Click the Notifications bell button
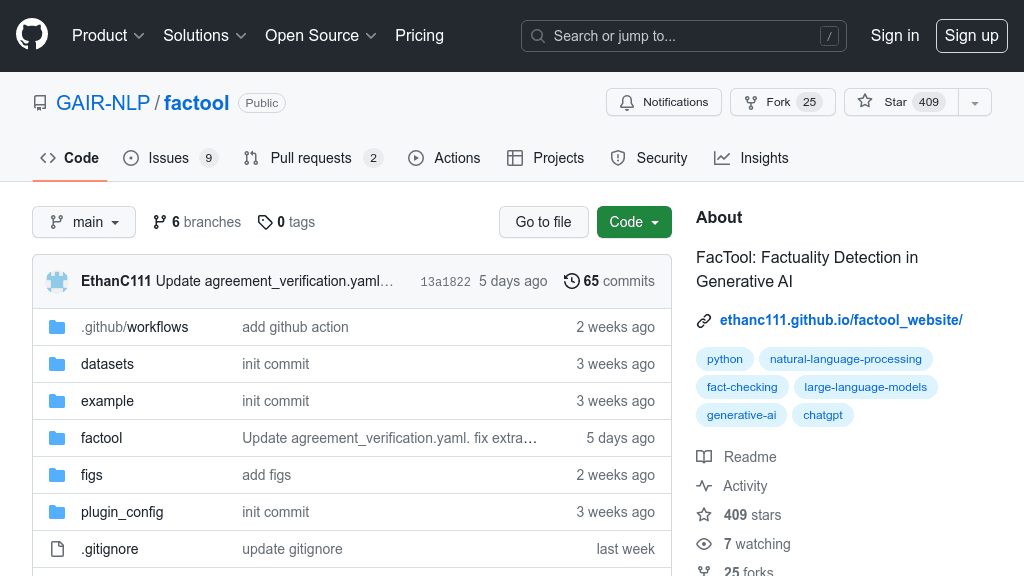The width and height of the screenshot is (1024, 576). (664, 103)
